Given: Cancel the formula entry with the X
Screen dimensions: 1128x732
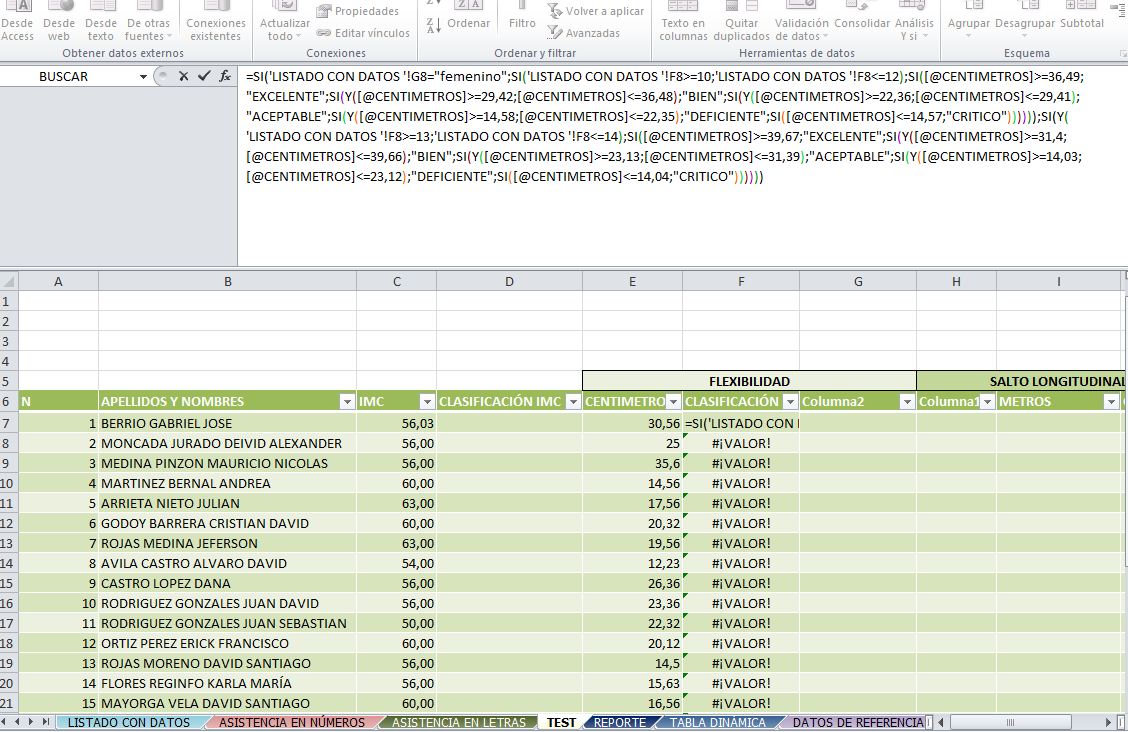Looking at the screenshot, I should 183,76.
